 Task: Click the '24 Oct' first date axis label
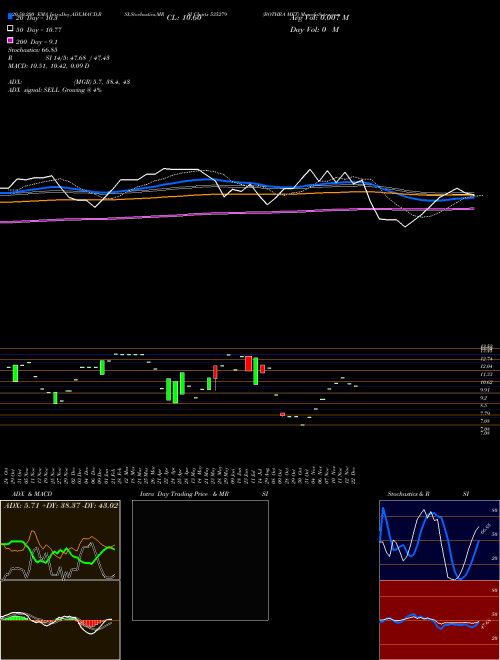click(7, 476)
